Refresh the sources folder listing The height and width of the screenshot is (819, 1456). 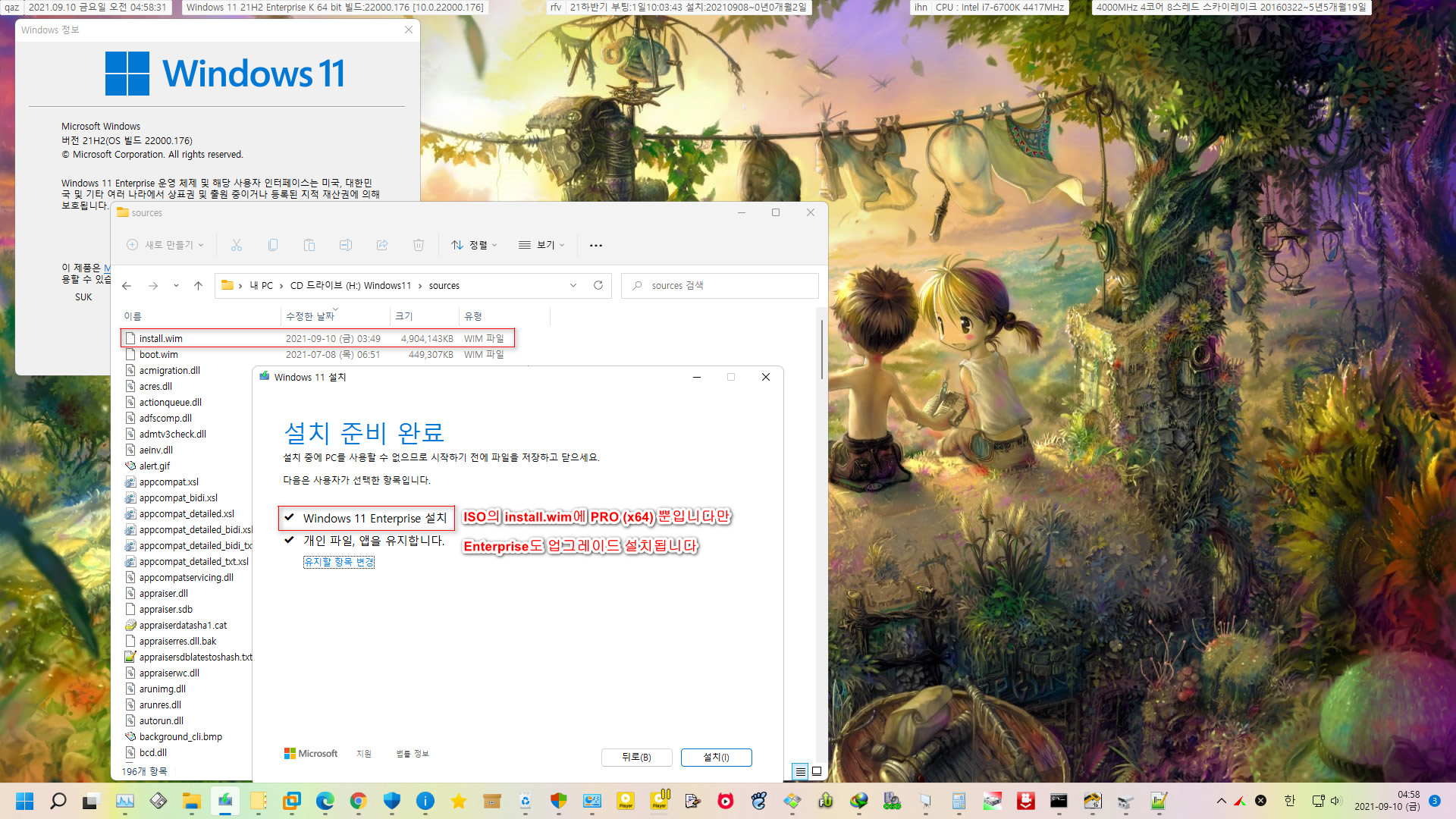[598, 285]
